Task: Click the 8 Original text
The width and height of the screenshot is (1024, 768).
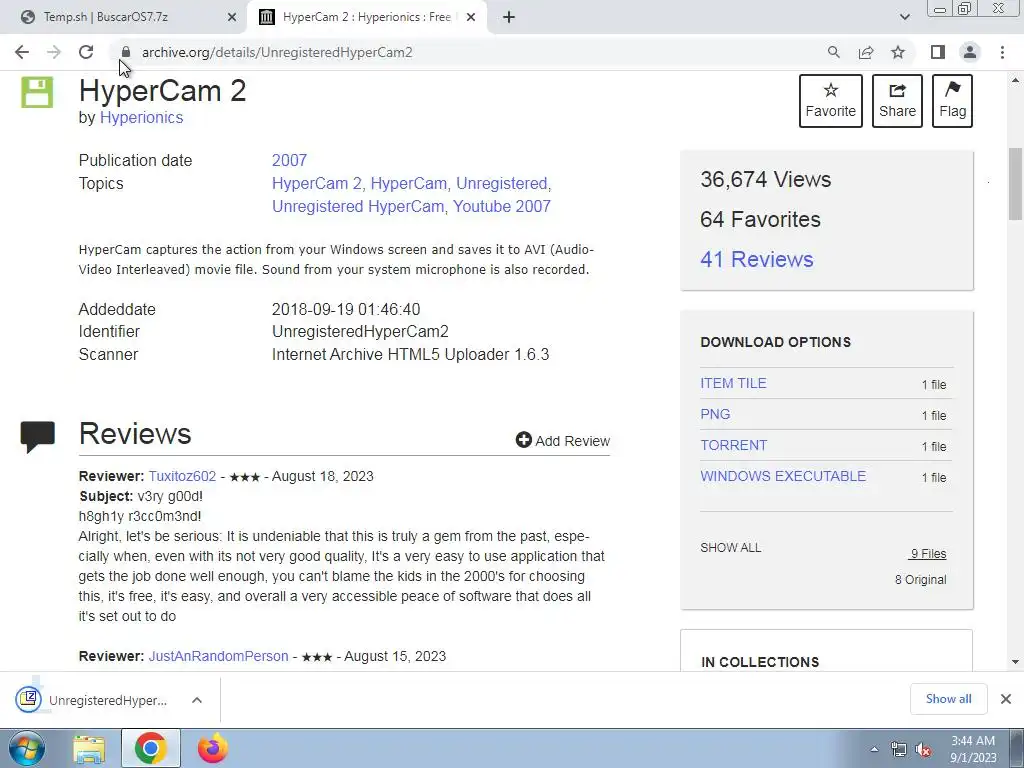Action: (920, 580)
